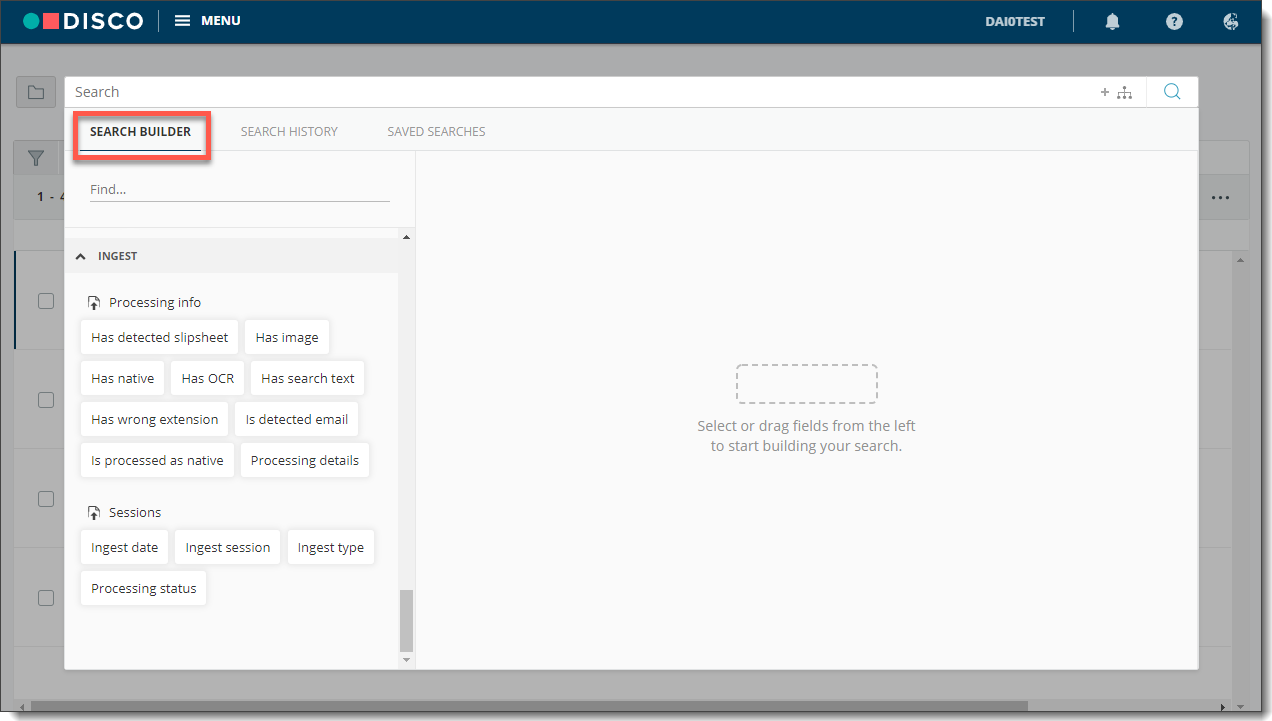
Task: Open the folder icon beside the search bar
Action: [x=36, y=92]
